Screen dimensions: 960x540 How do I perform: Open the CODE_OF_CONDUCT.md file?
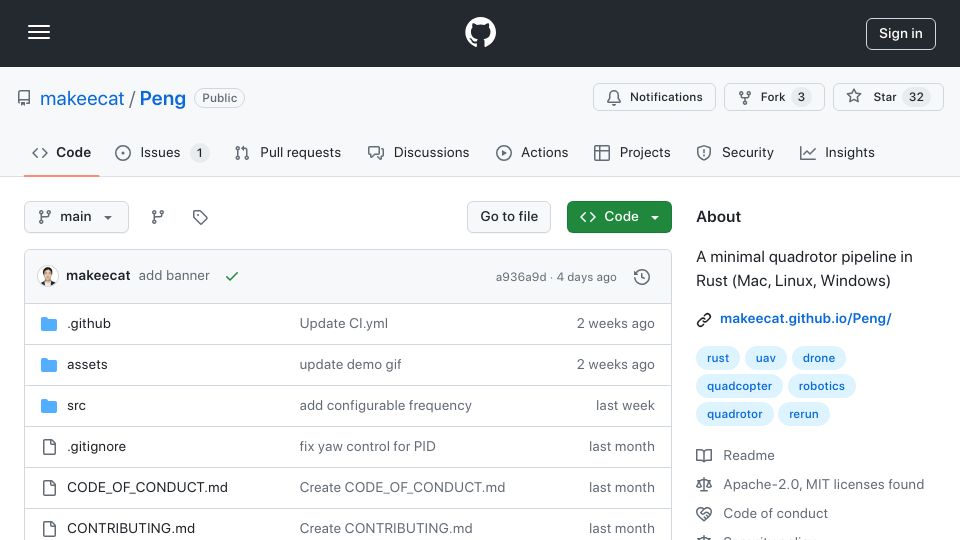pos(147,487)
